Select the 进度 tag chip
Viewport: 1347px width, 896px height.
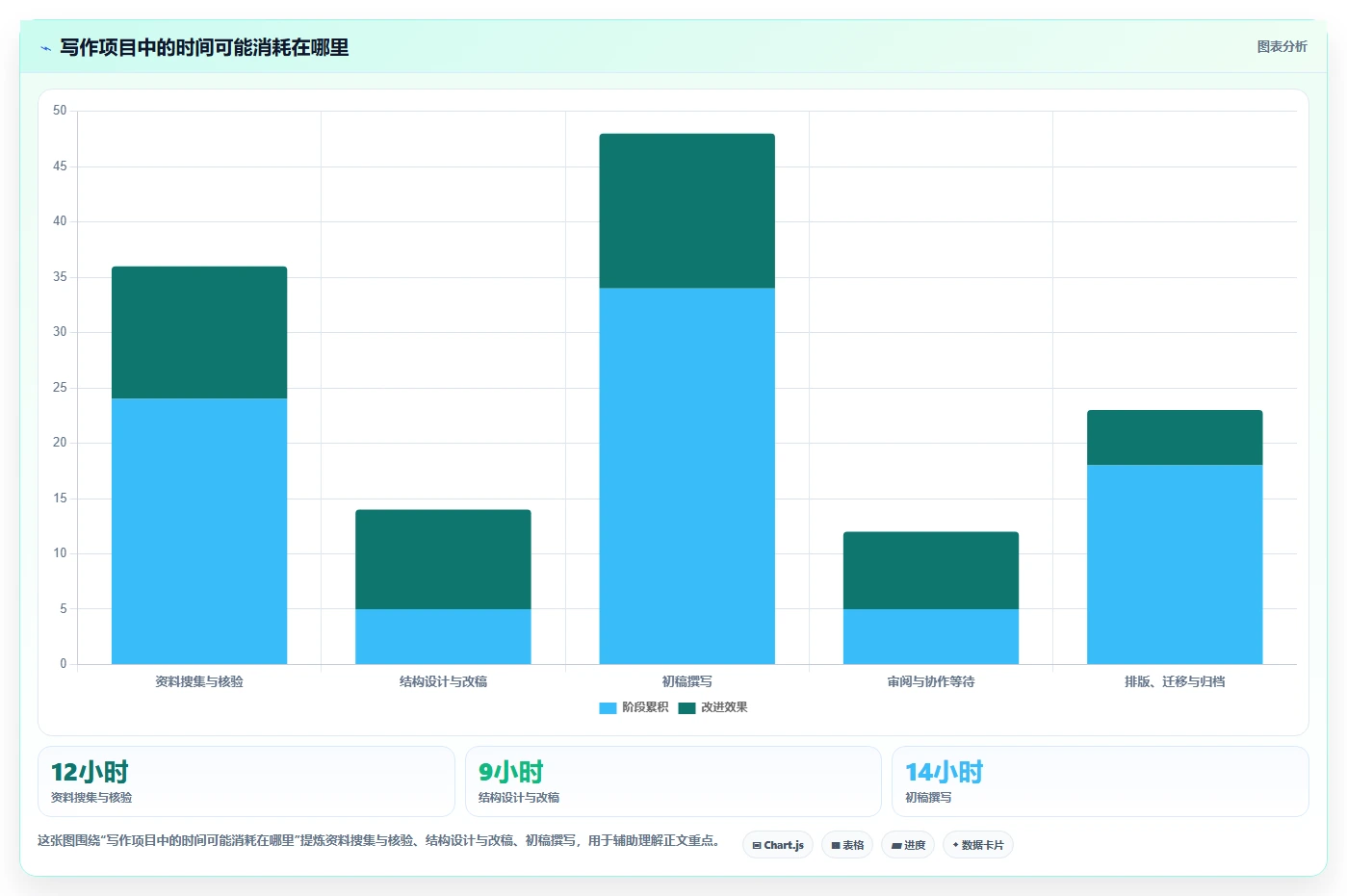coord(908,845)
